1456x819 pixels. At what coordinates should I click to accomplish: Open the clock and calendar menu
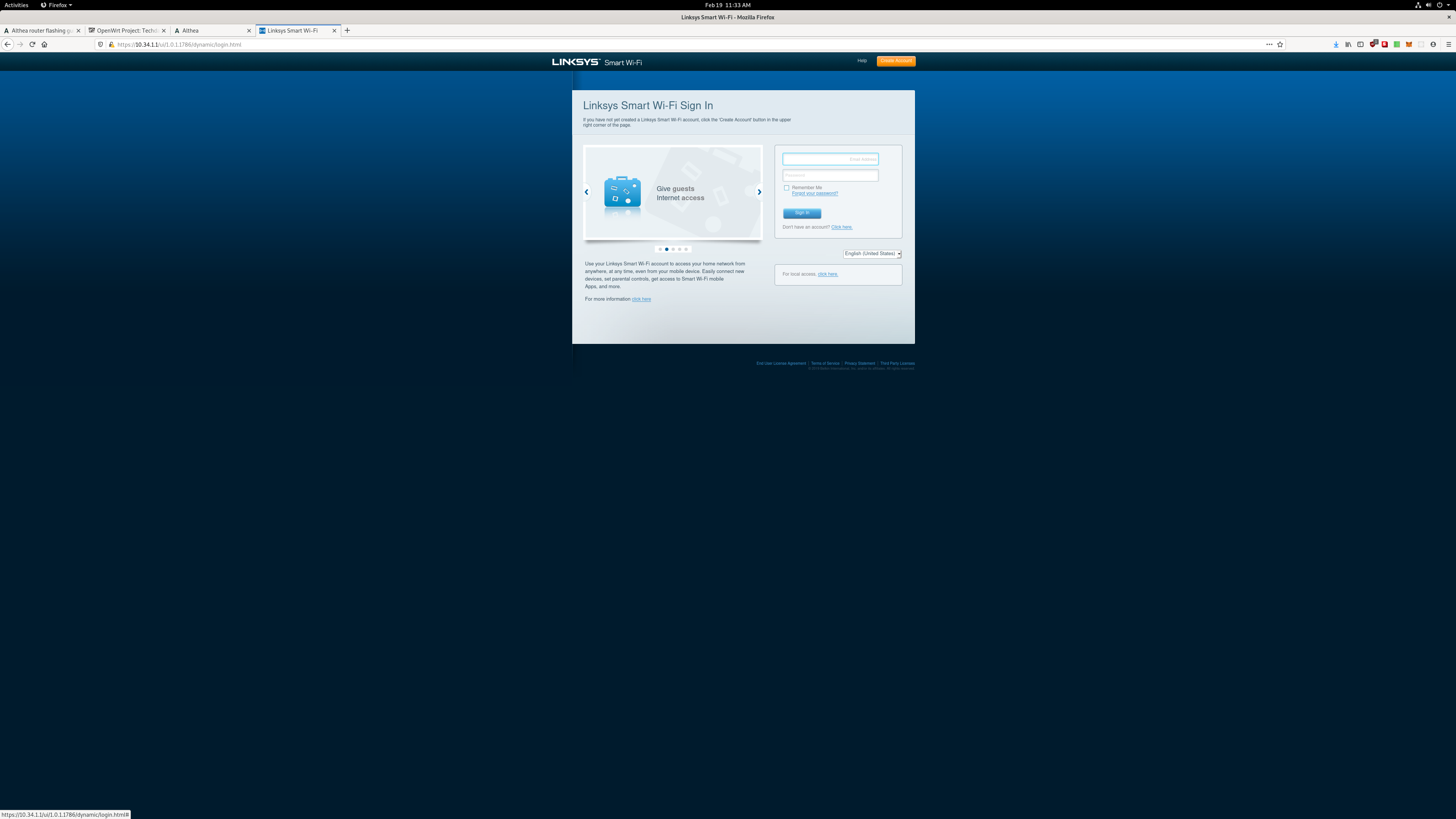(x=728, y=5)
